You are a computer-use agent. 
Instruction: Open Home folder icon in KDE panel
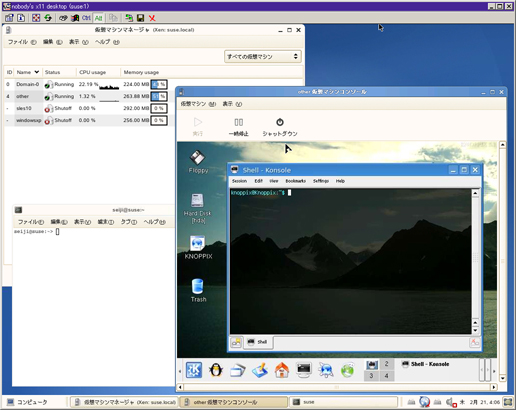coord(282,370)
